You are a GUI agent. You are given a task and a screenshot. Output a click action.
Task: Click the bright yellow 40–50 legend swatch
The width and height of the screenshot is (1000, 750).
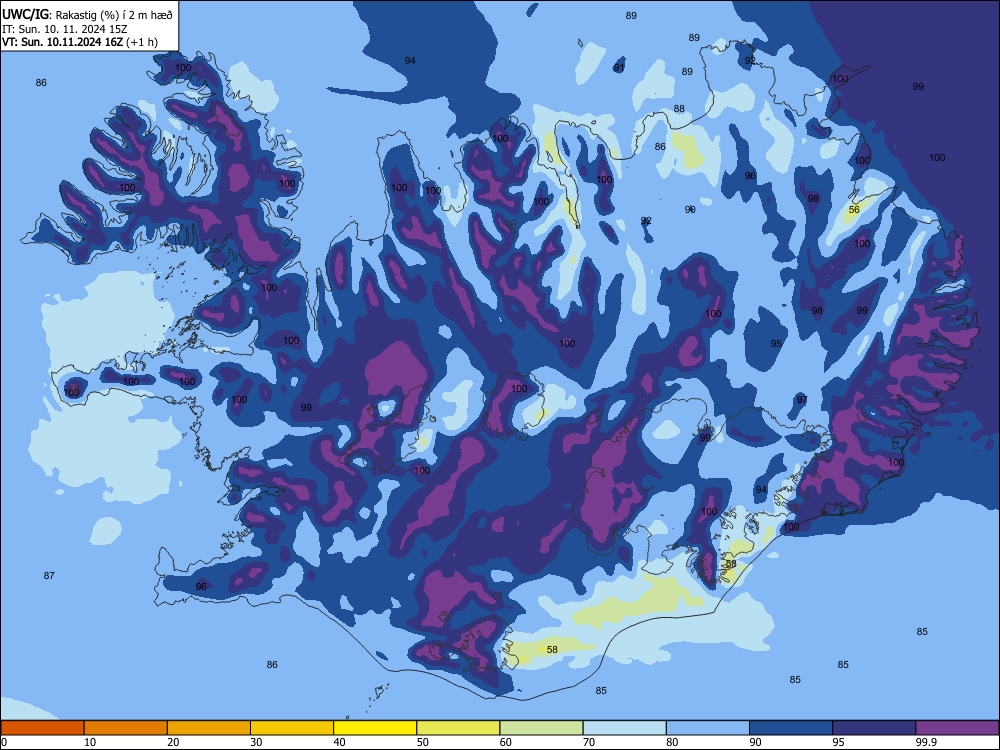(375, 728)
